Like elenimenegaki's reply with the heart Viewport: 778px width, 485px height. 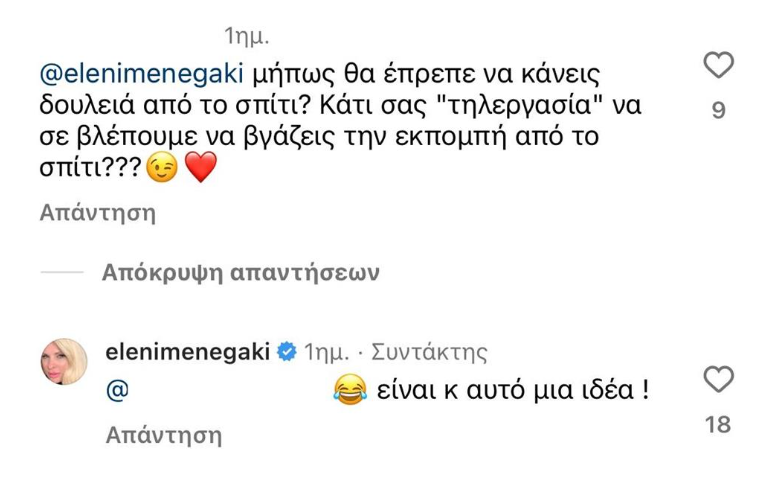(x=719, y=381)
